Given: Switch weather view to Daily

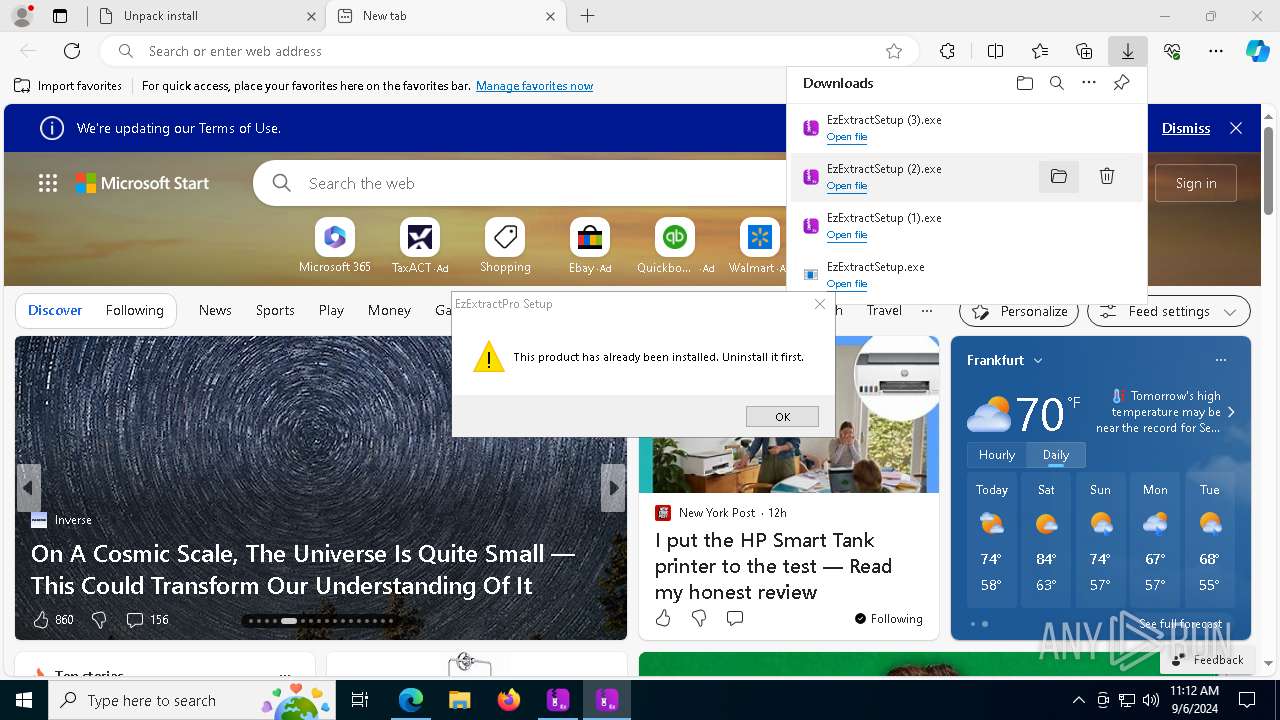Looking at the screenshot, I should [x=1056, y=455].
